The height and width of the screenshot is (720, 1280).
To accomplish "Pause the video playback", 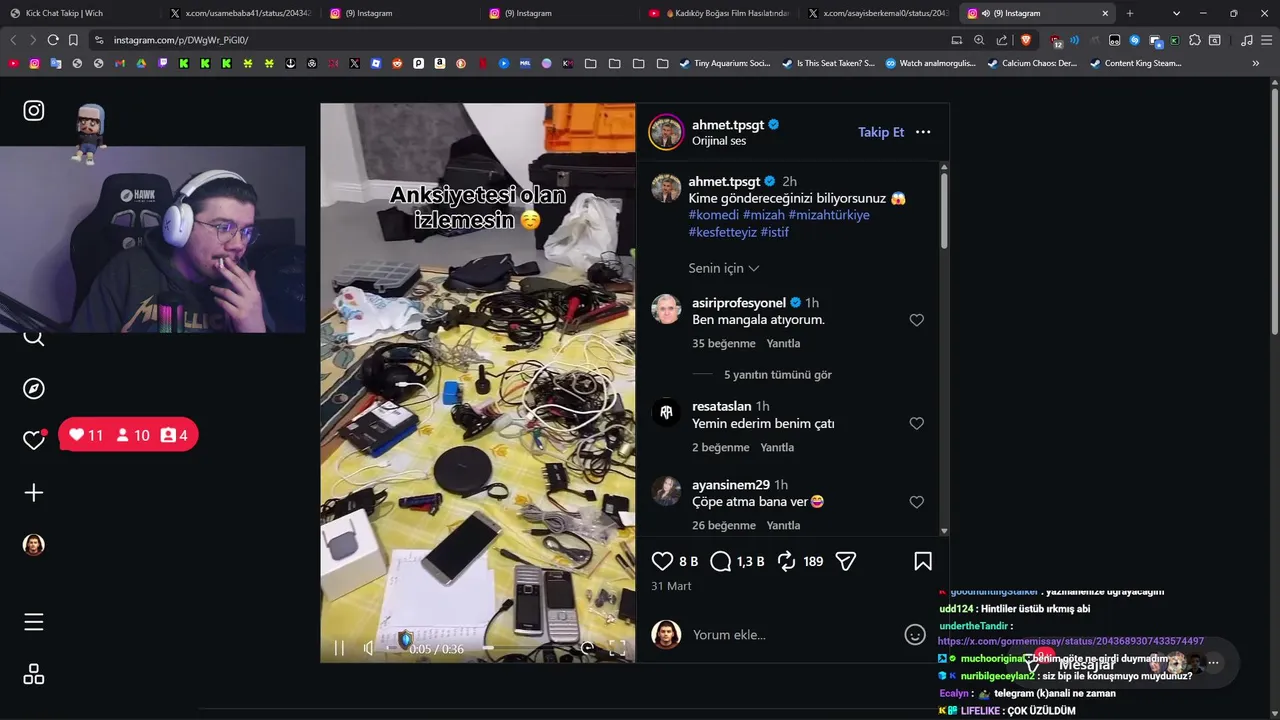I will pyautogui.click(x=339, y=648).
